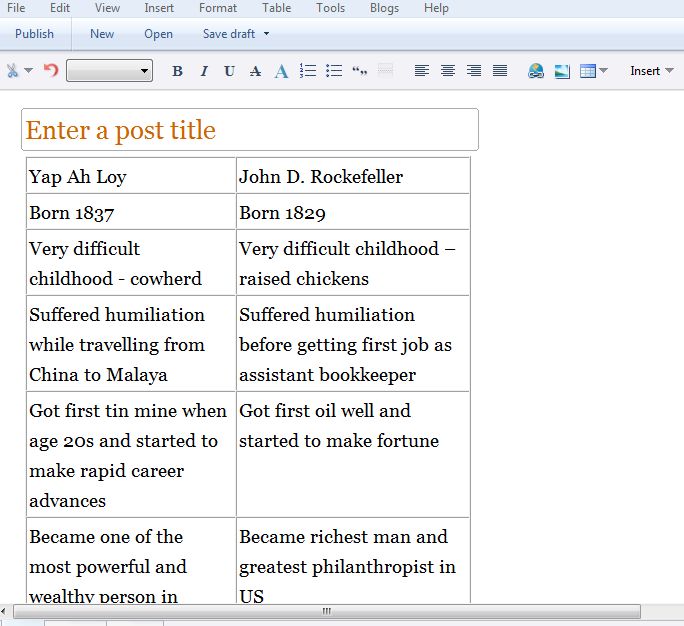Expand the Save draft dropdown arrow

(267, 34)
